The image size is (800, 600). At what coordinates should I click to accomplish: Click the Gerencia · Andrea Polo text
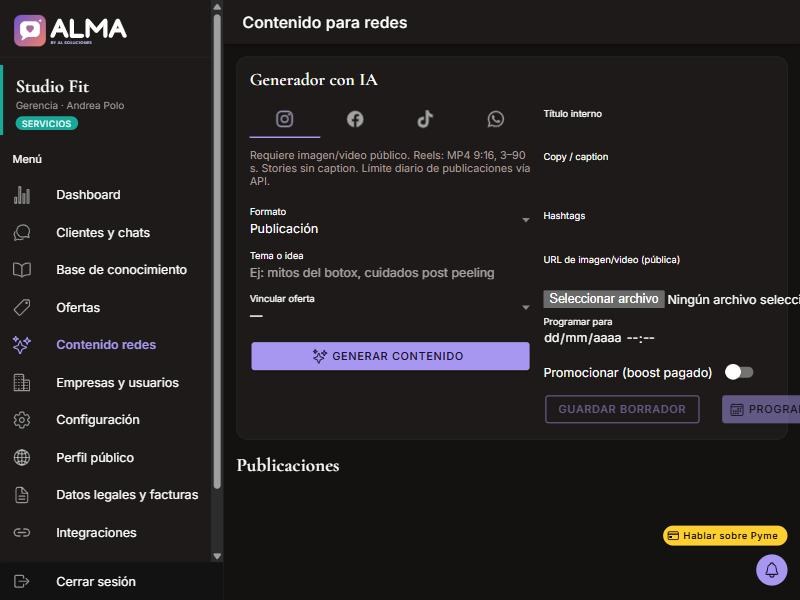70,106
